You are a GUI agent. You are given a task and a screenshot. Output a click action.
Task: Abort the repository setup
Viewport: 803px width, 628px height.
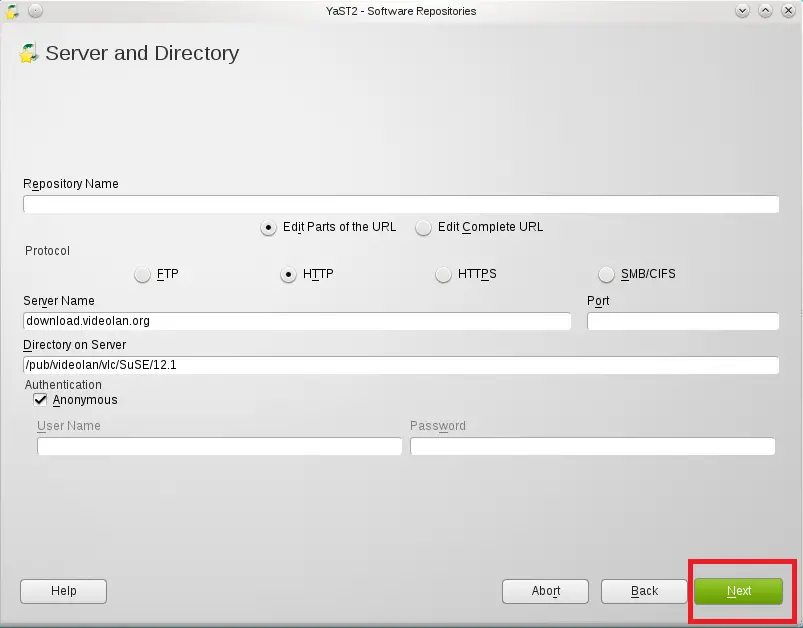coord(545,592)
